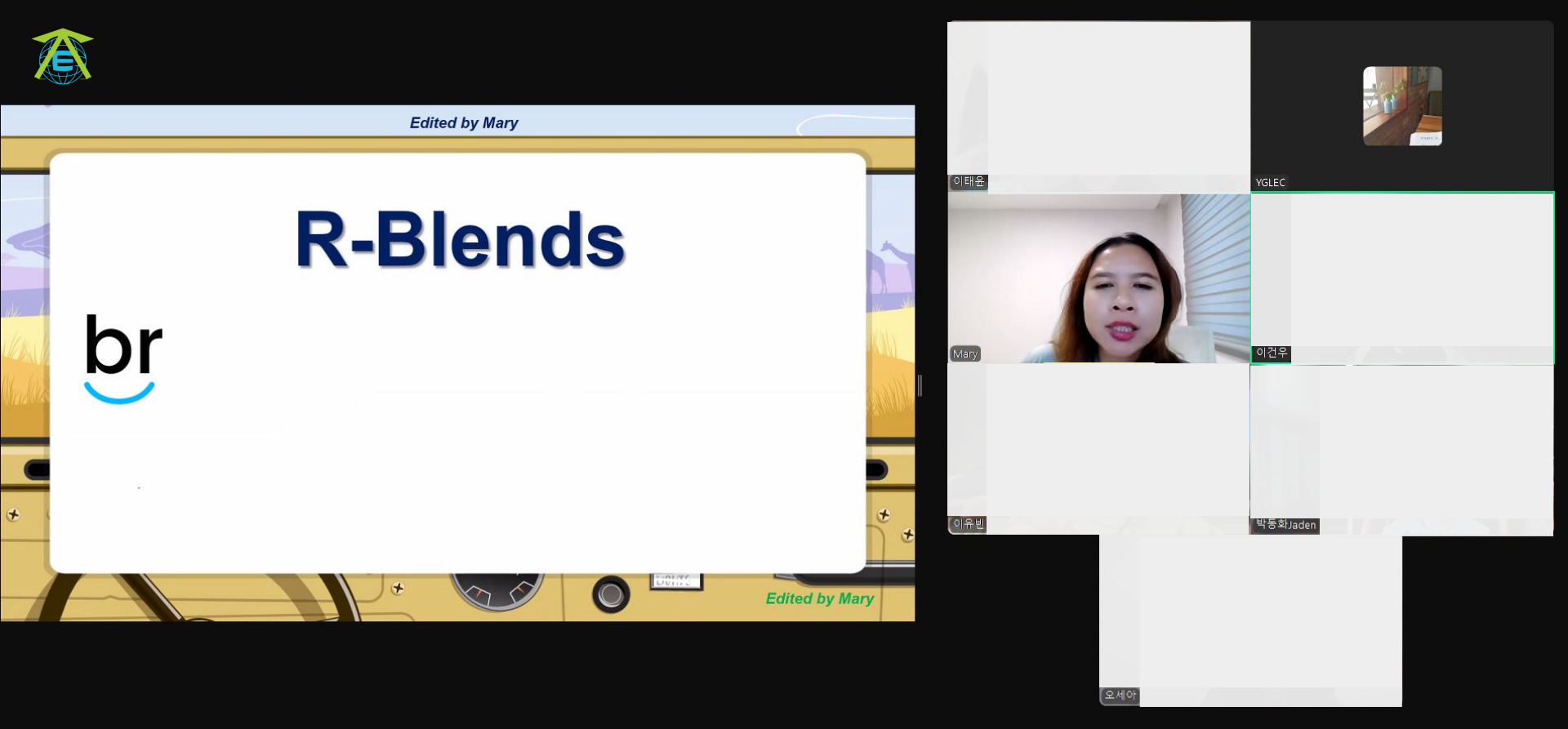Click the 오세아 name label
1568x729 pixels.
[1120, 696]
